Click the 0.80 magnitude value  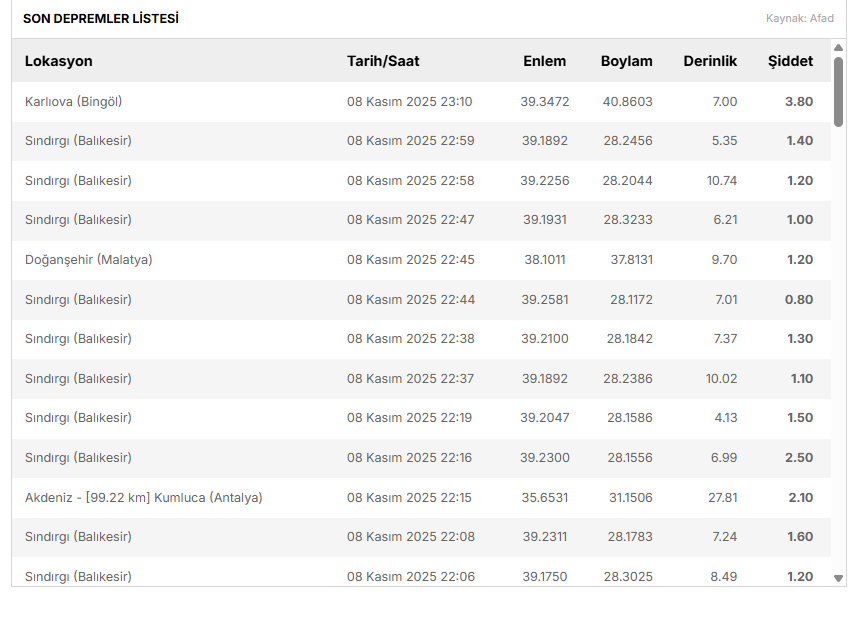798,300
